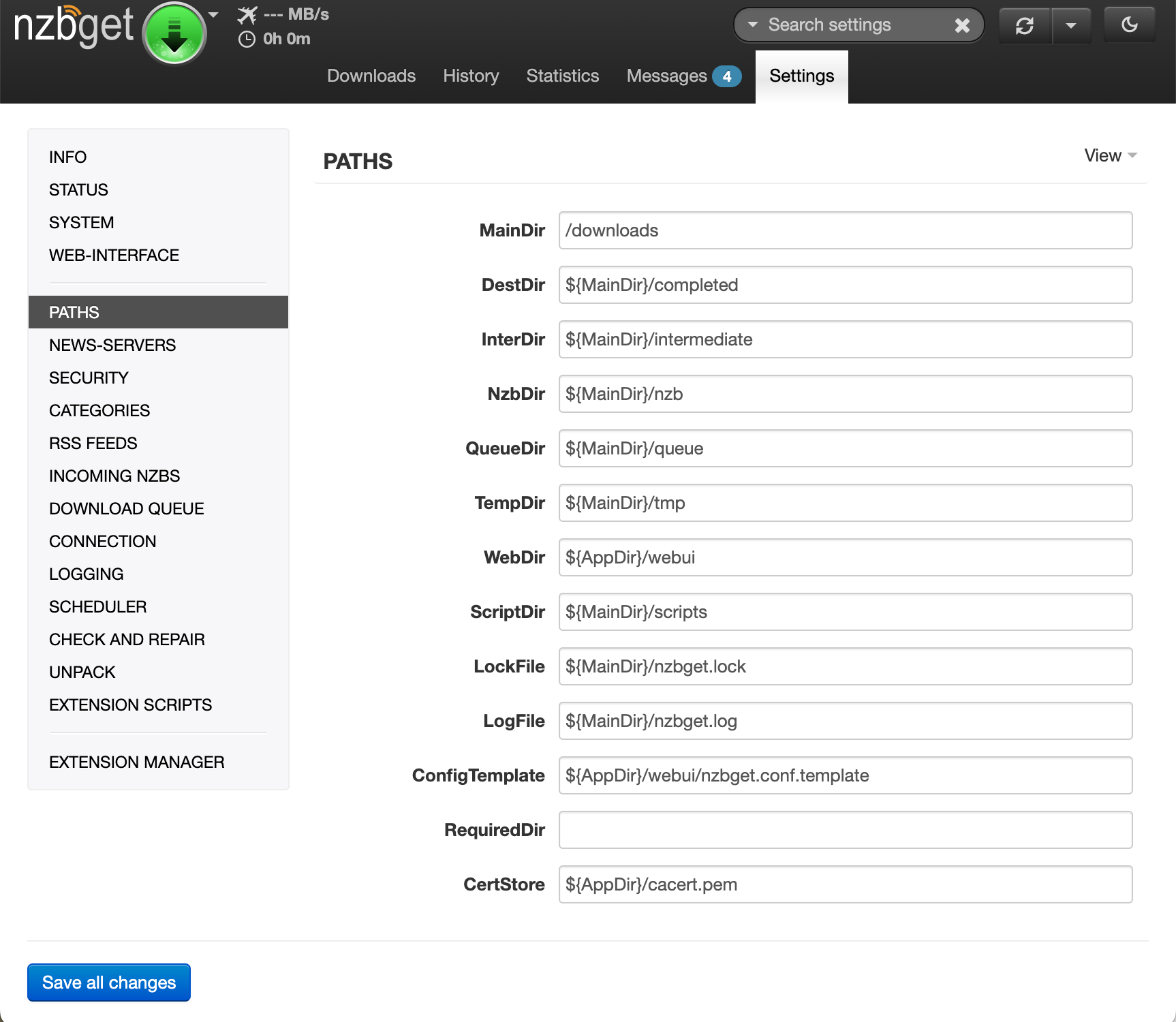Click the WebDir input field
The image size is (1176, 1022).
[846, 557]
